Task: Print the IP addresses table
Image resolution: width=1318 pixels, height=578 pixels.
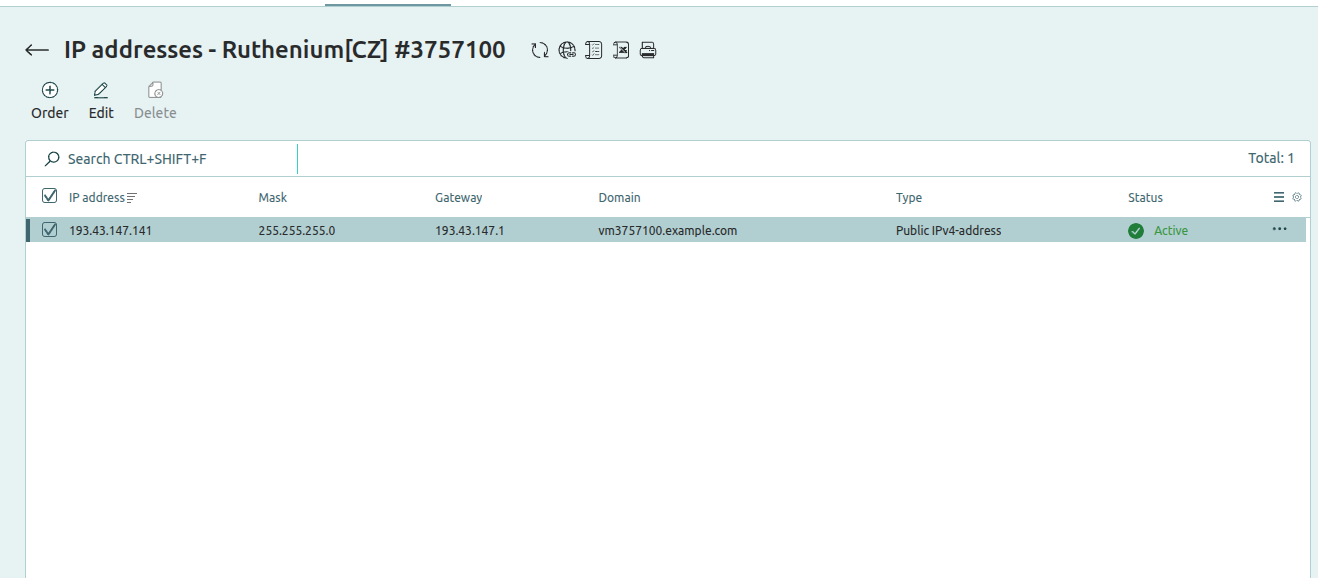Action: [x=648, y=50]
